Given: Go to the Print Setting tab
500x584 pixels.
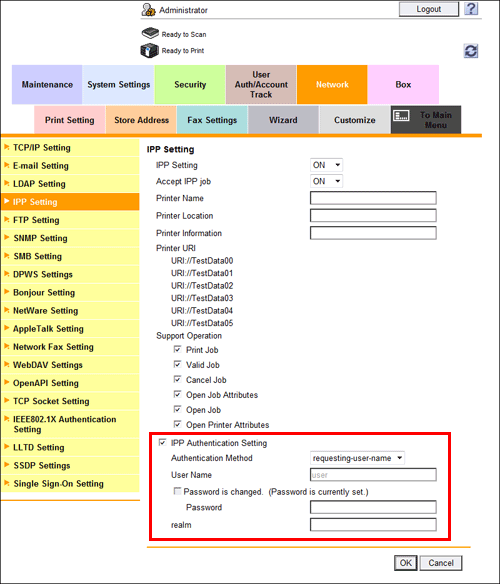Looking at the screenshot, I should click(x=70, y=120).
